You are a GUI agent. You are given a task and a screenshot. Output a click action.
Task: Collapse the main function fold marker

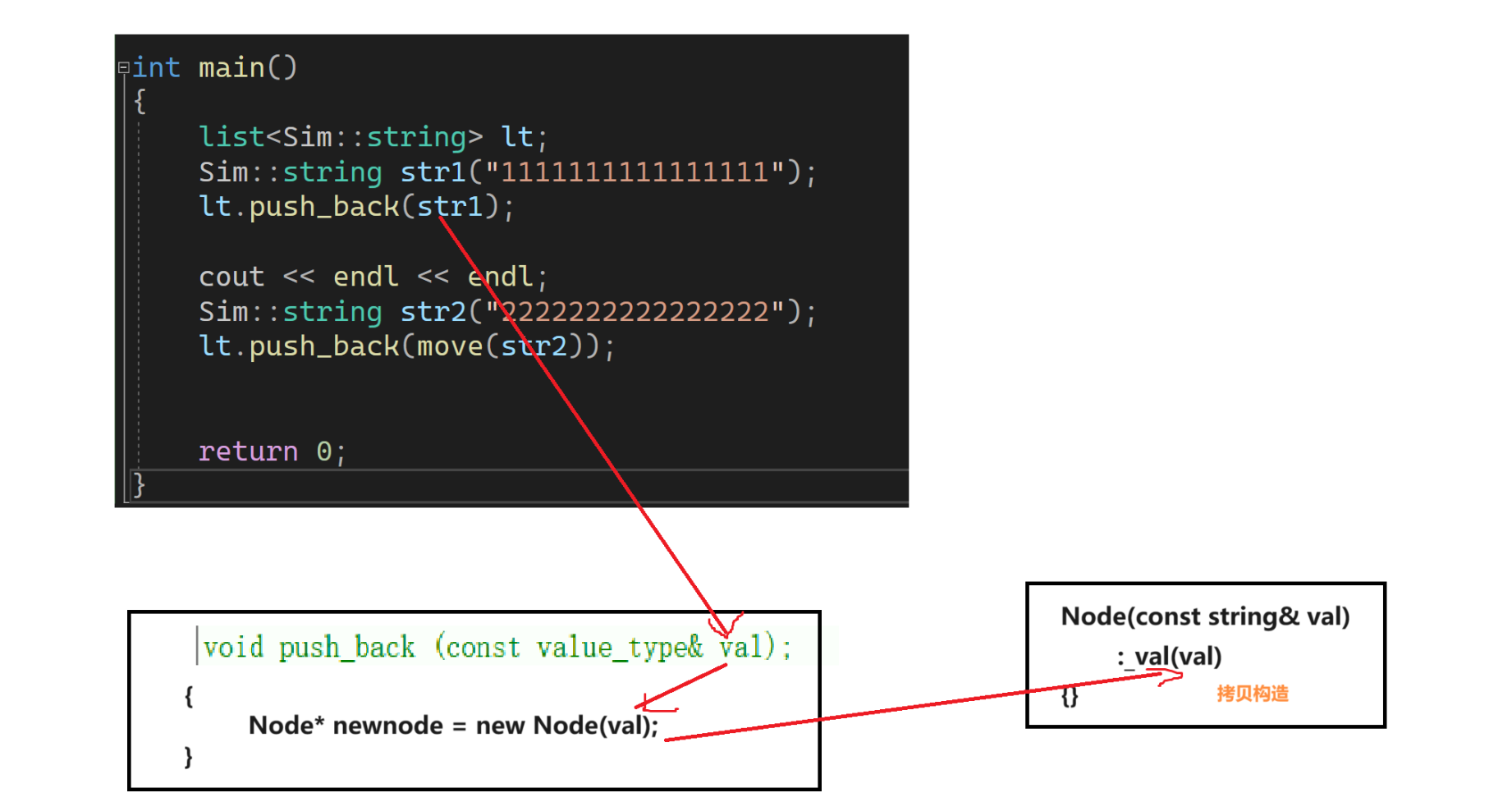[123, 68]
